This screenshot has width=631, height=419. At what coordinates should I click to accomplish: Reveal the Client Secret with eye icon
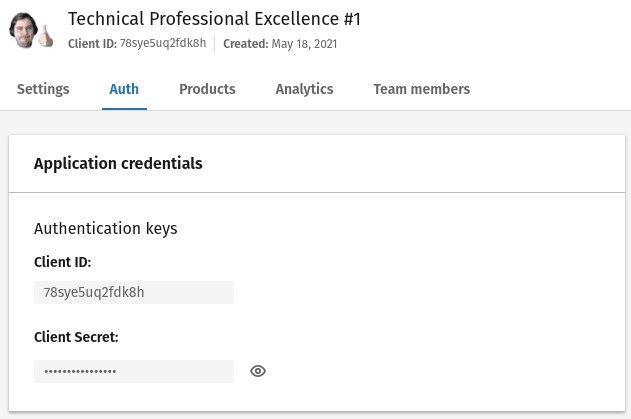click(258, 371)
